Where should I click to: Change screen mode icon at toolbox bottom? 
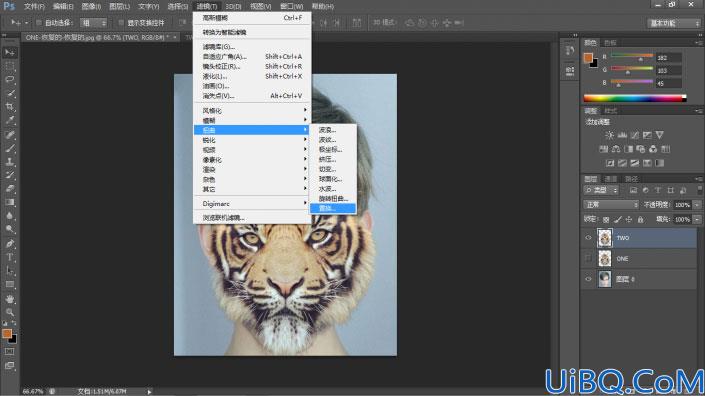(x=9, y=366)
